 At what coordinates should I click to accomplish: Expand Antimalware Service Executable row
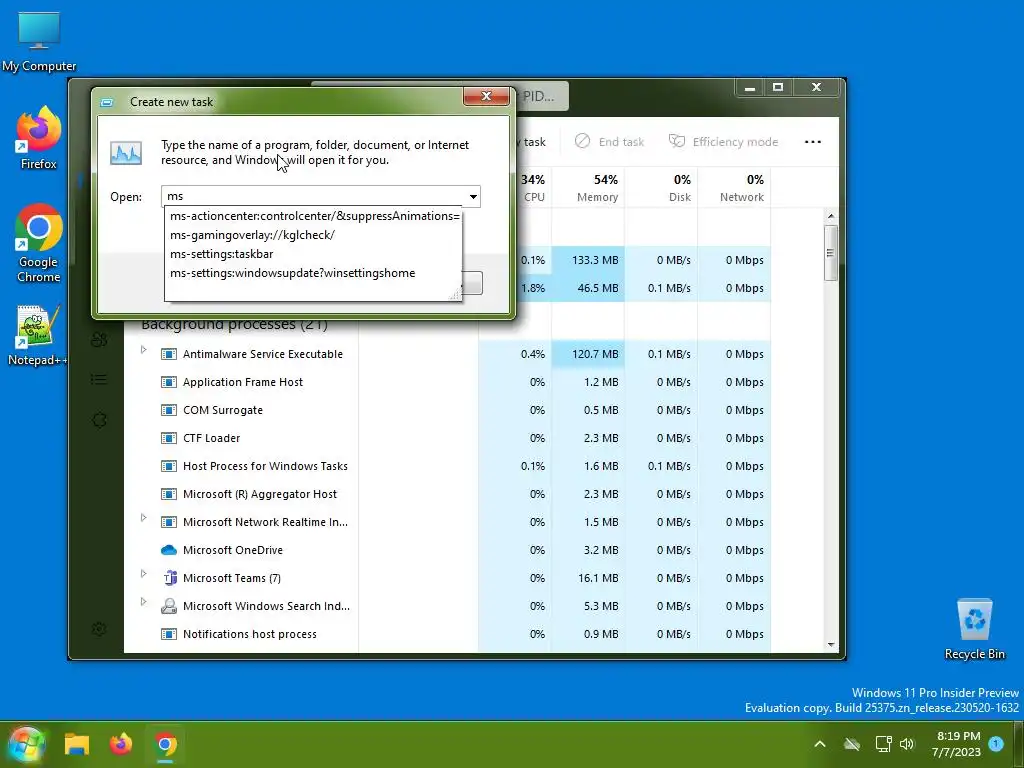[144, 350]
